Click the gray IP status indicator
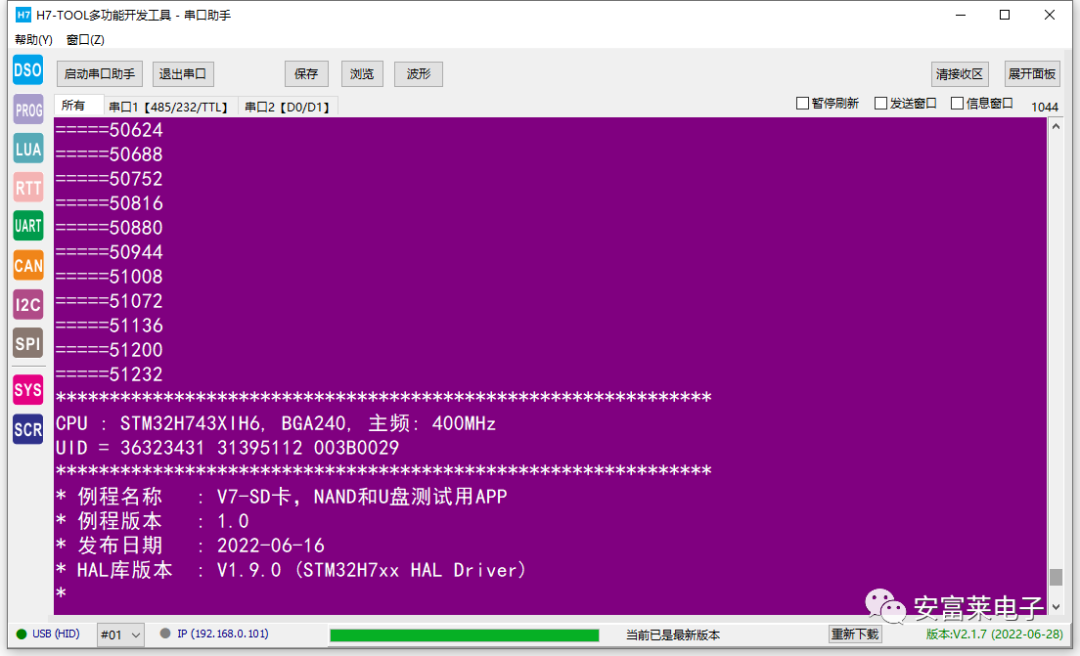This screenshot has width=1080, height=656. 165,633
